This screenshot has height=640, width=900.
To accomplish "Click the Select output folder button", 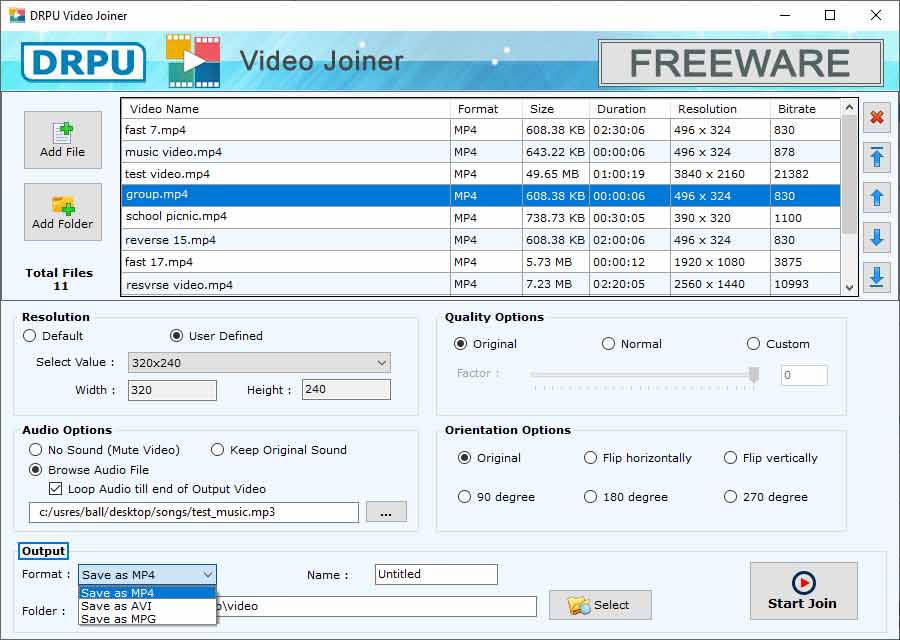I will click(600, 605).
